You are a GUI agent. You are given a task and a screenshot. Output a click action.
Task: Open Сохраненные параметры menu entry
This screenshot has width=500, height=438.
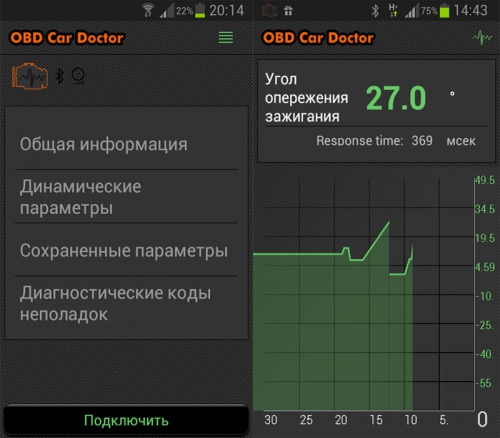pyautogui.click(x=126, y=250)
